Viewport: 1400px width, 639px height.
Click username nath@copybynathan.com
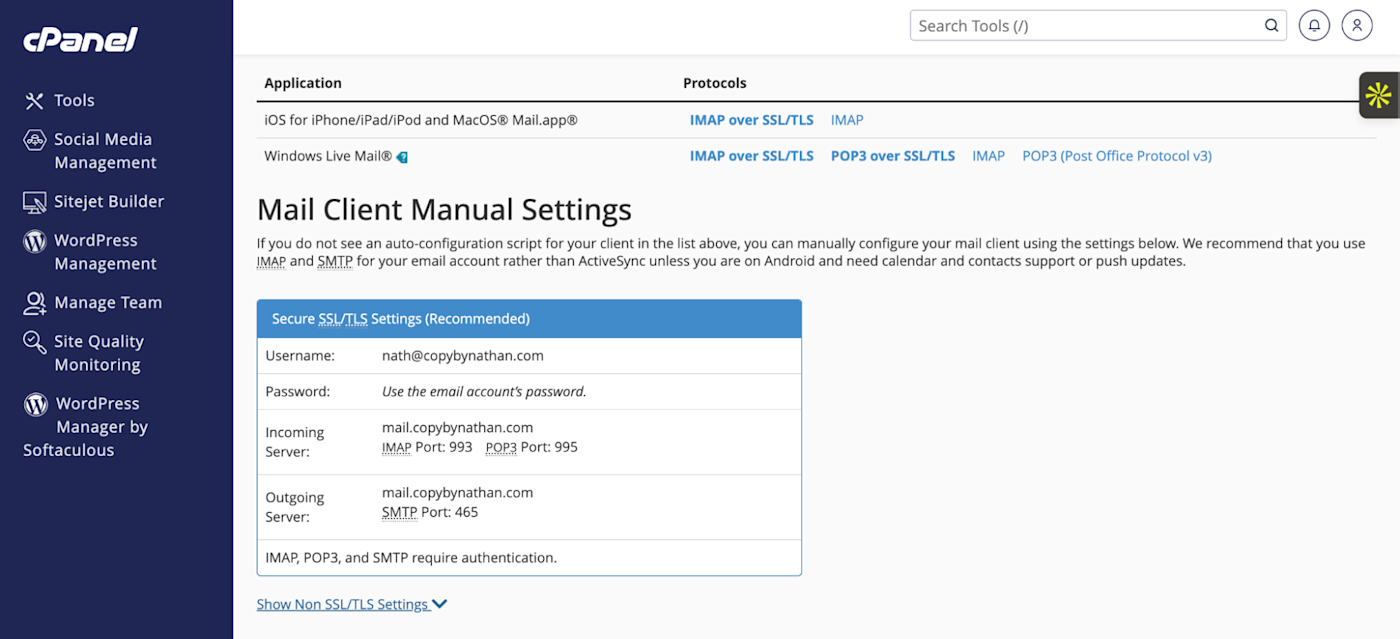(463, 355)
